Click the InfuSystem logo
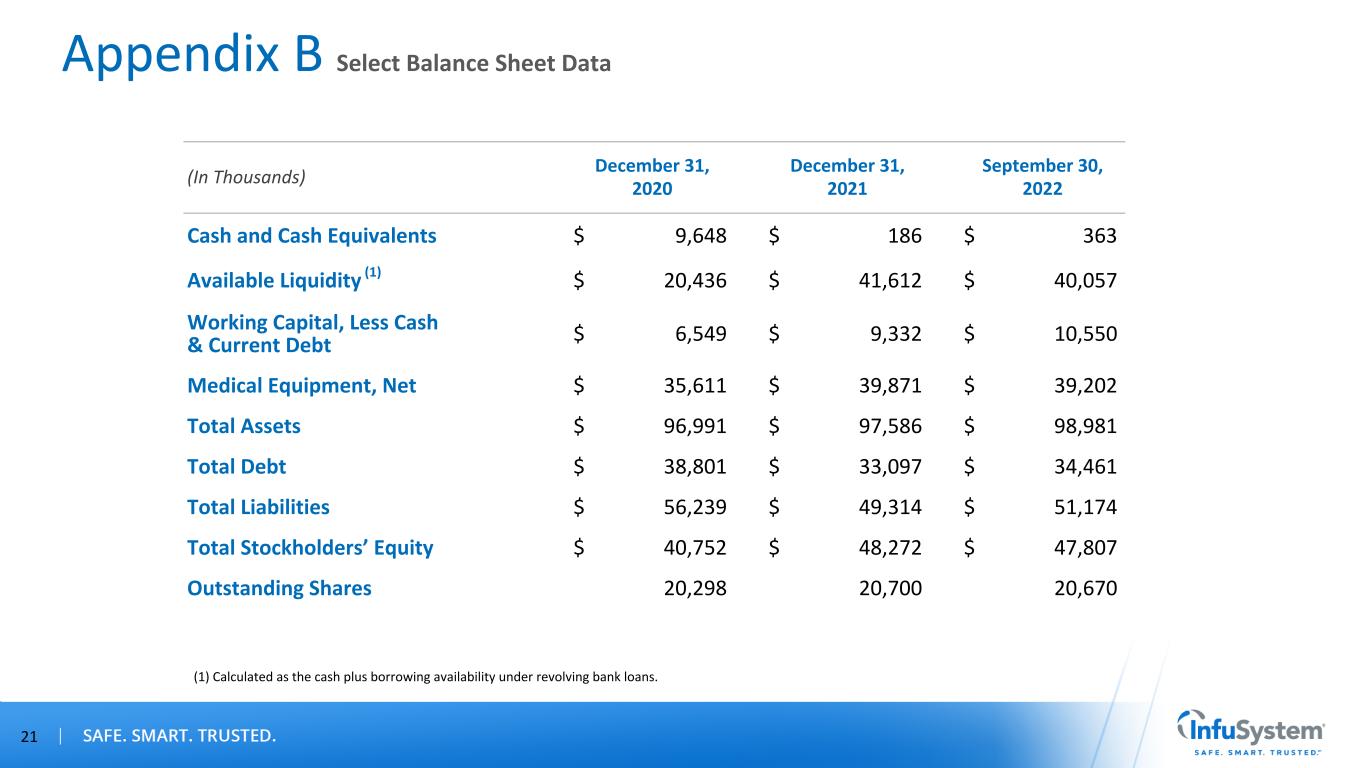The width and height of the screenshot is (1365, 768). pyautogui.click(x=1252, y=734)
